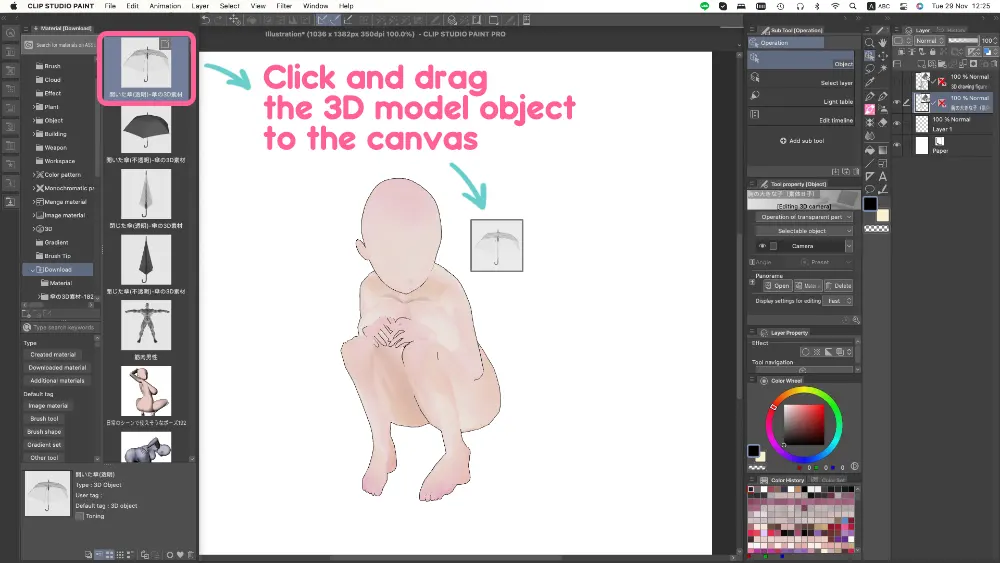Expand the Manga material folder
Screen dimensions: 1000x563
tap(34, 201)
